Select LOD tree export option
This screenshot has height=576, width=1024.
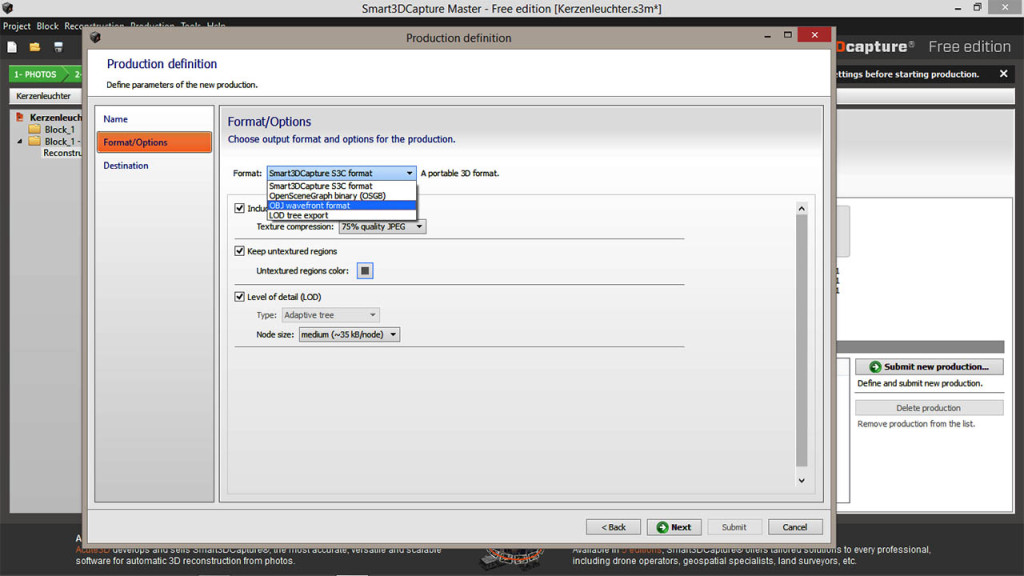tap(342, 216)
